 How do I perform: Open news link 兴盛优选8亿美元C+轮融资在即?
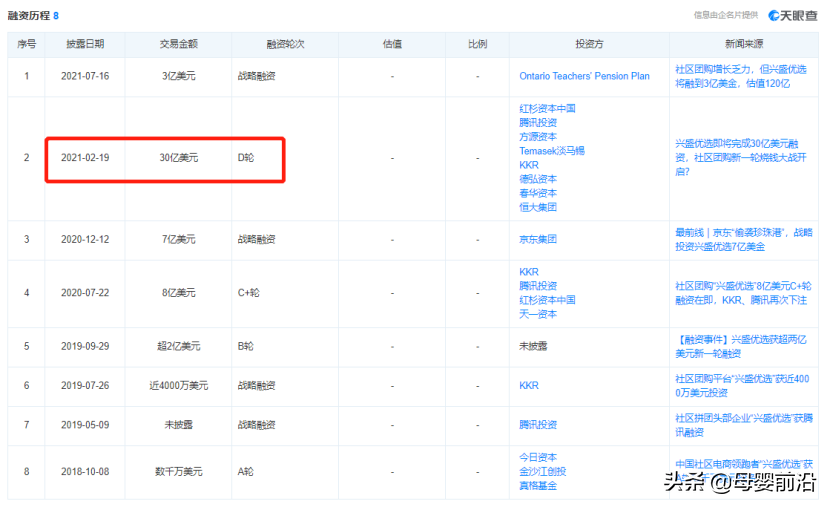coord(743,293)
